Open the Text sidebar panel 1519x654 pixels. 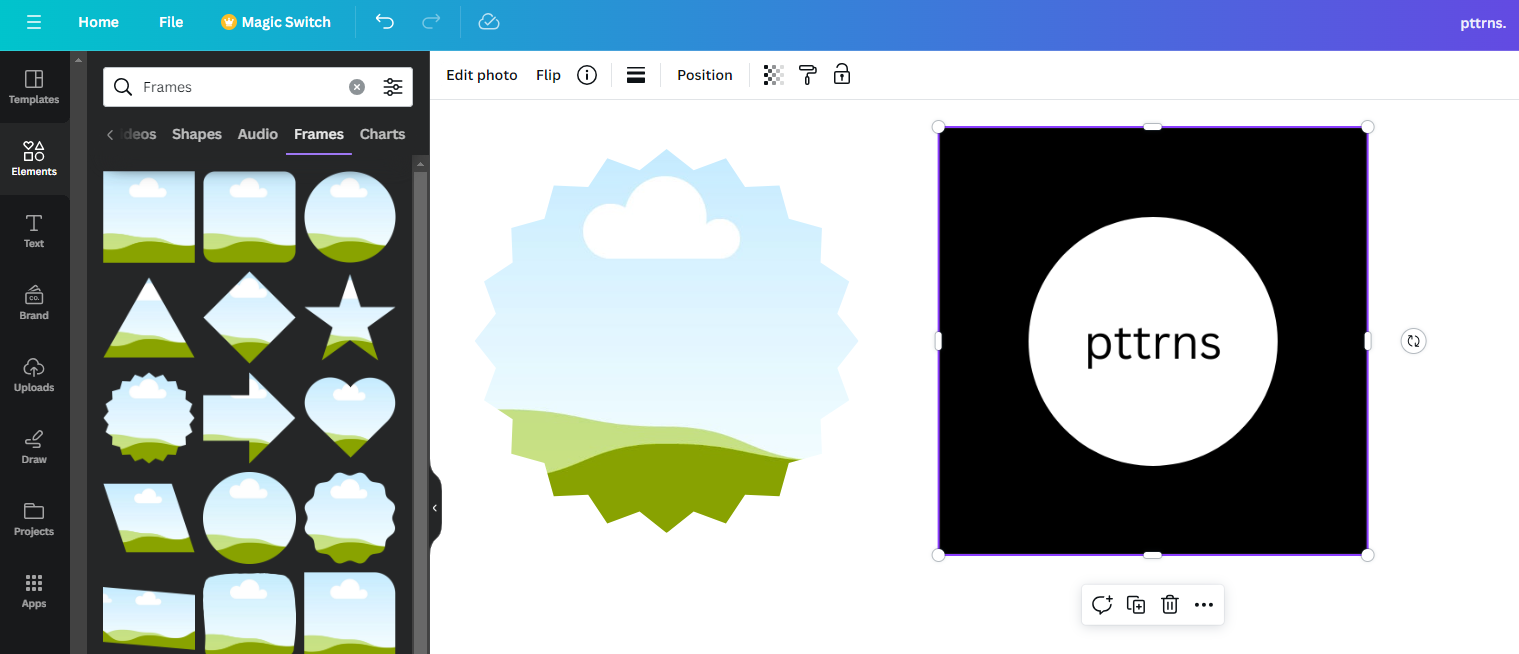pyautogui.click(x=34, y=231)
